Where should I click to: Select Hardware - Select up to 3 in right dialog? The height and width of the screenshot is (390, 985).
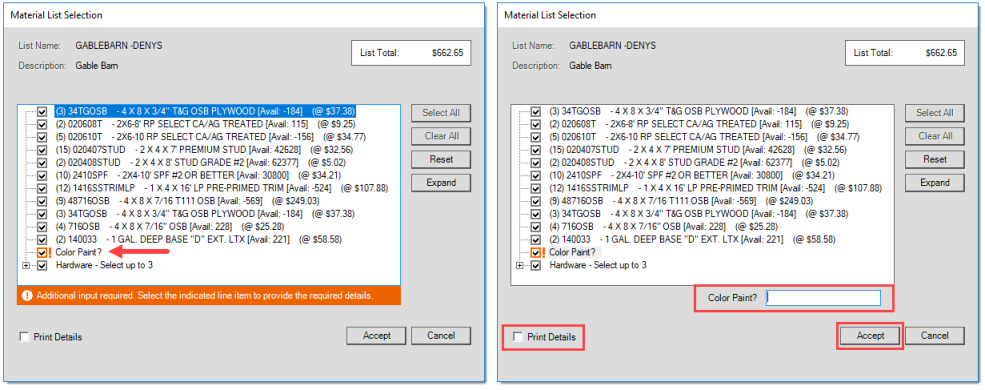point(598,265)
